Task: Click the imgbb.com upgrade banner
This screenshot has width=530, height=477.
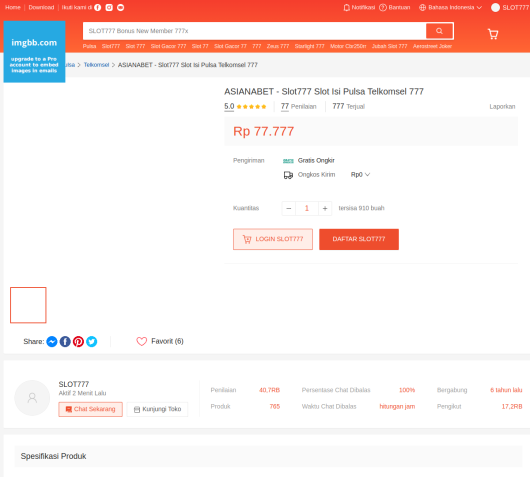Action: coord(34,51)
